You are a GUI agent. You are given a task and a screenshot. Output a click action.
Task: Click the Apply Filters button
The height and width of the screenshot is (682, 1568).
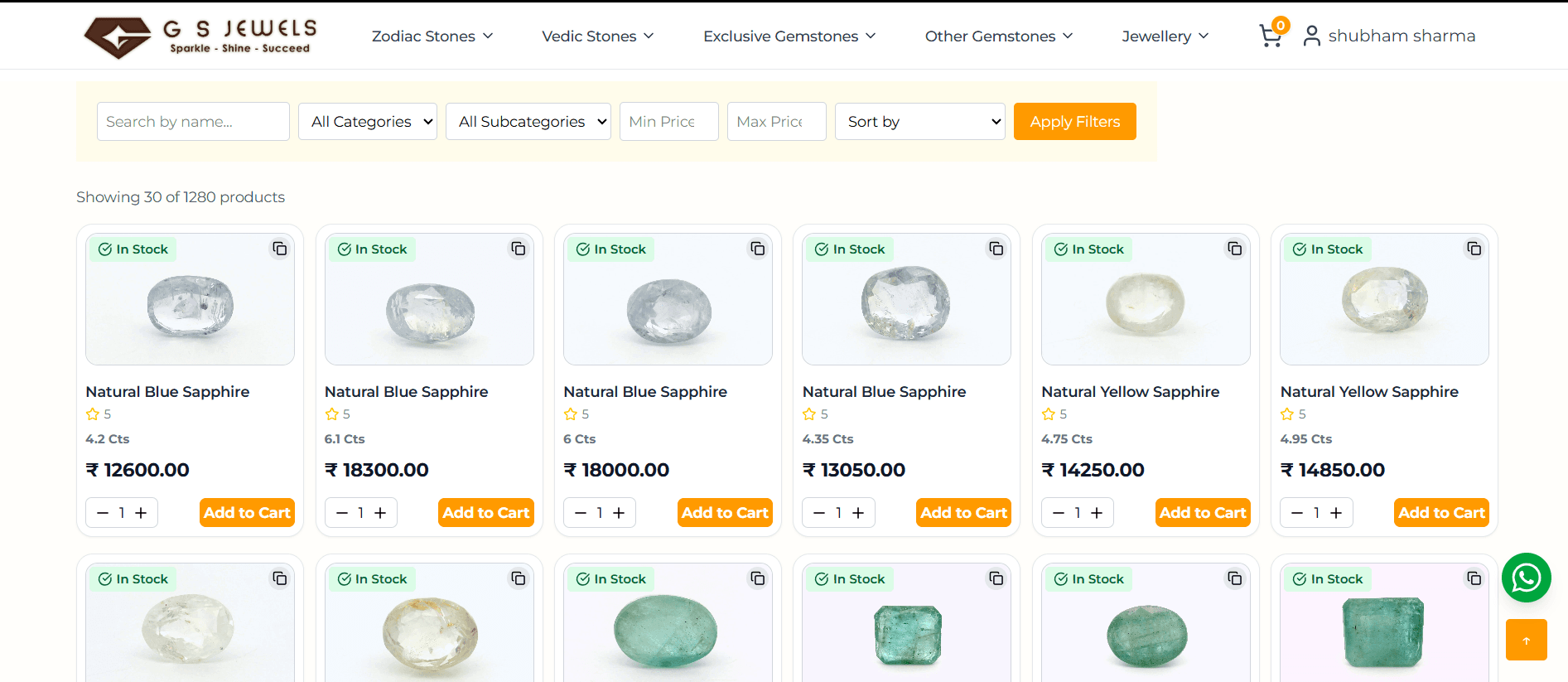pyautogui.click(x=1075, y=122)
